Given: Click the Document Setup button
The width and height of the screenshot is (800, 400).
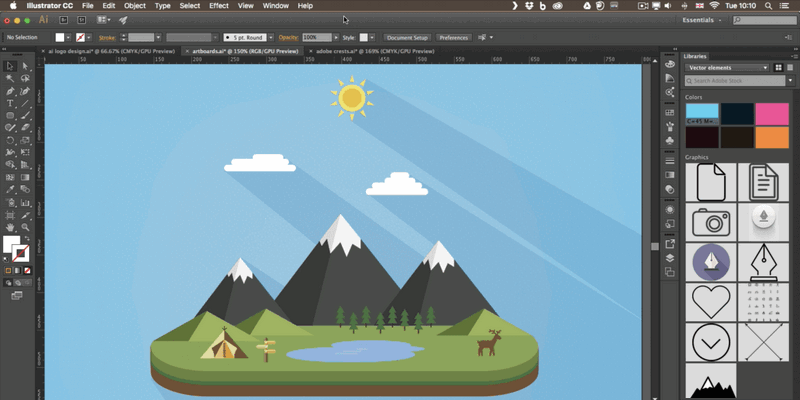Looking at the screenshot, I should click(x=407, y=37).
